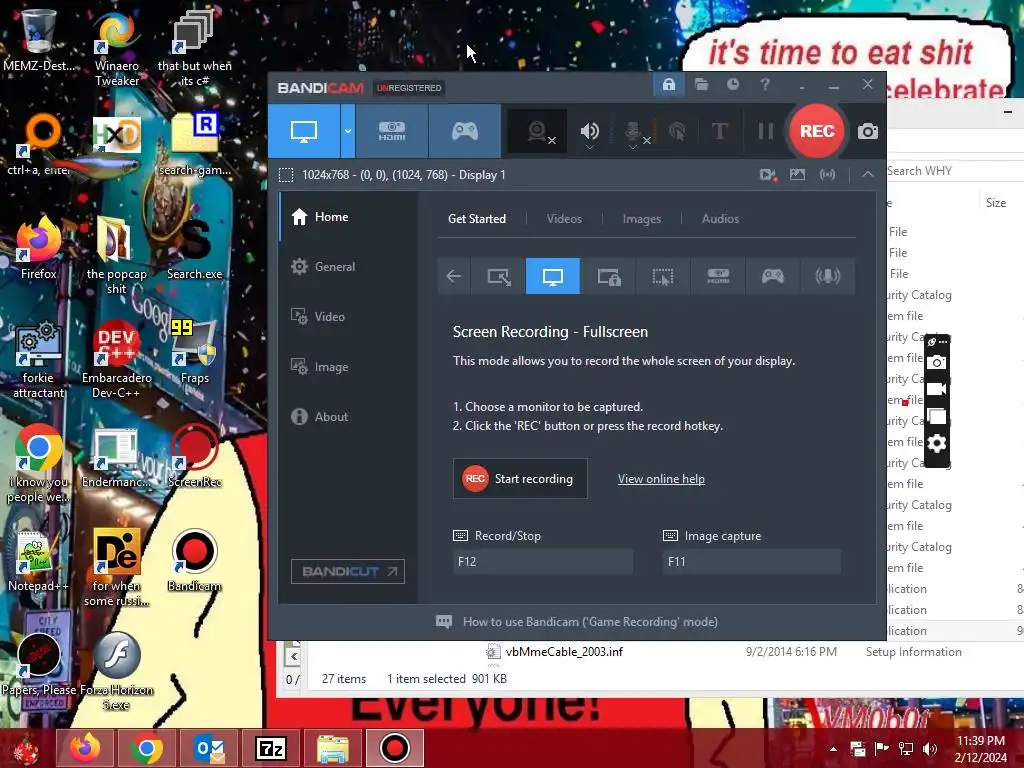Open 7-Zip from taskbar

pos(271,748)
